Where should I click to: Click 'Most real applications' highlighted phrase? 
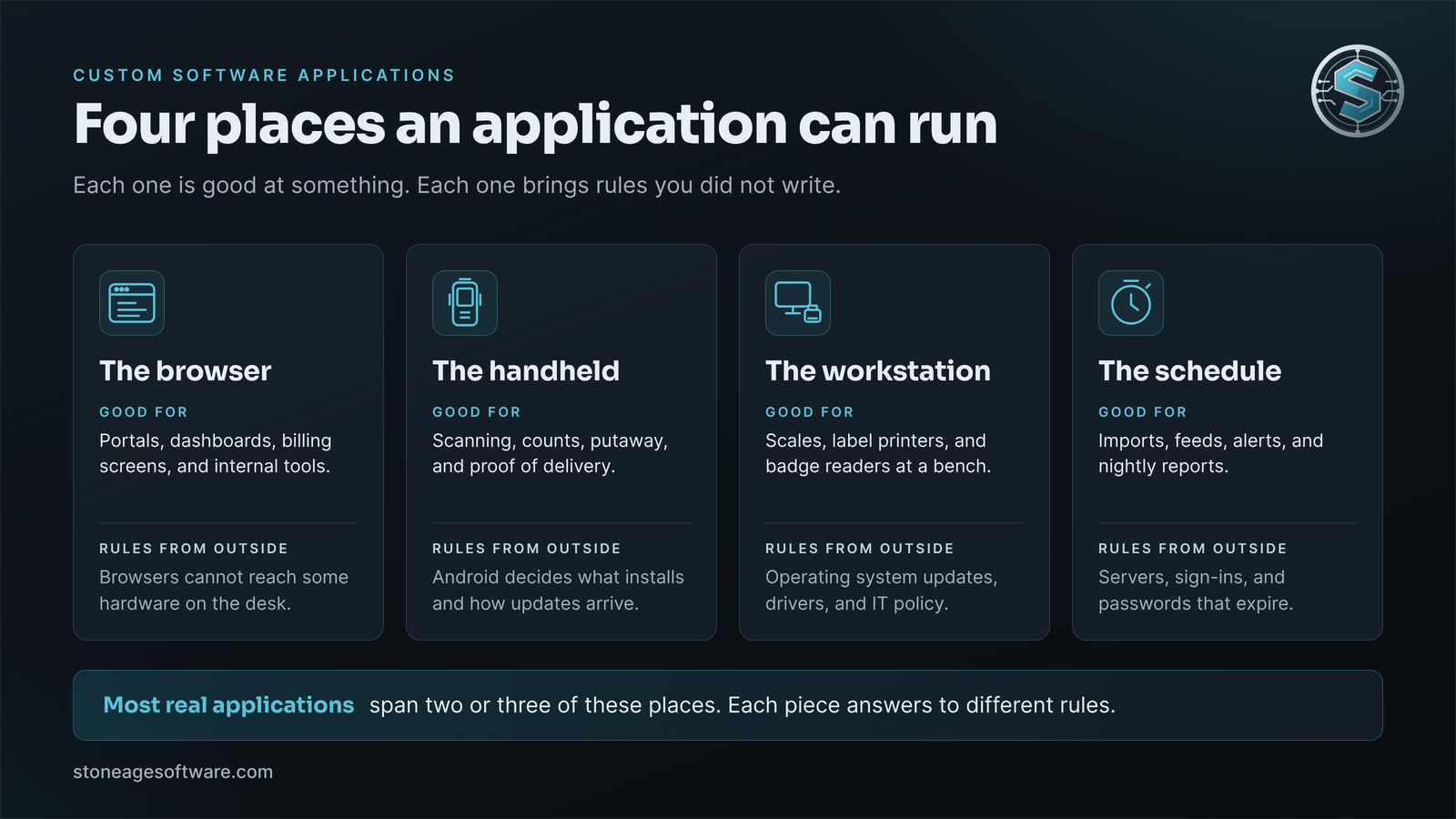pyautogui.click(x=228, y=705)
